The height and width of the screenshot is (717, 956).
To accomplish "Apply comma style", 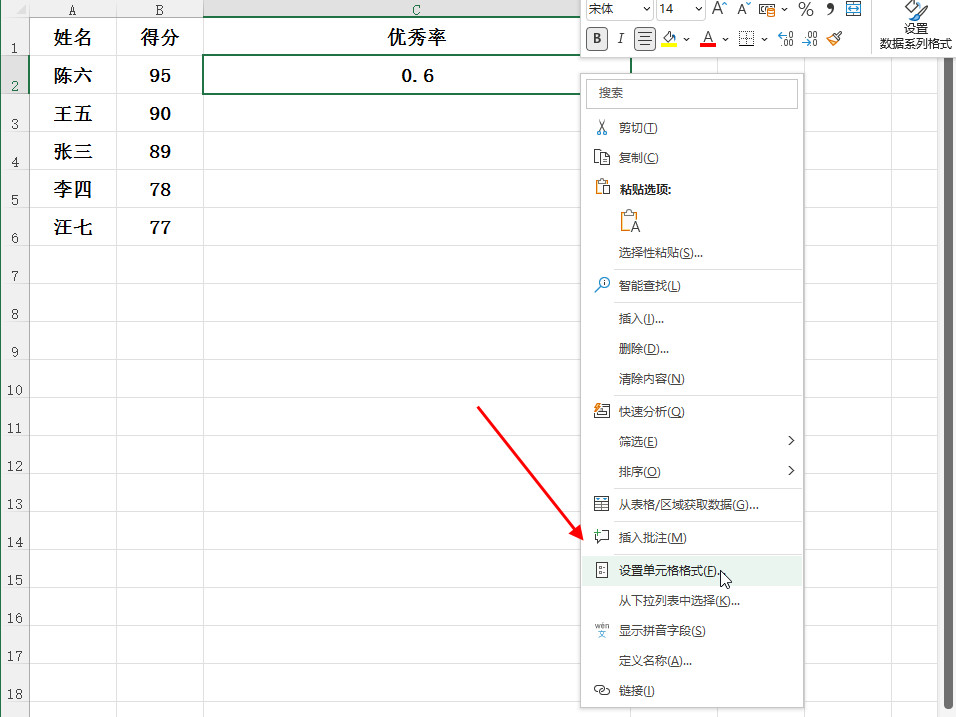I will point(830,9).
